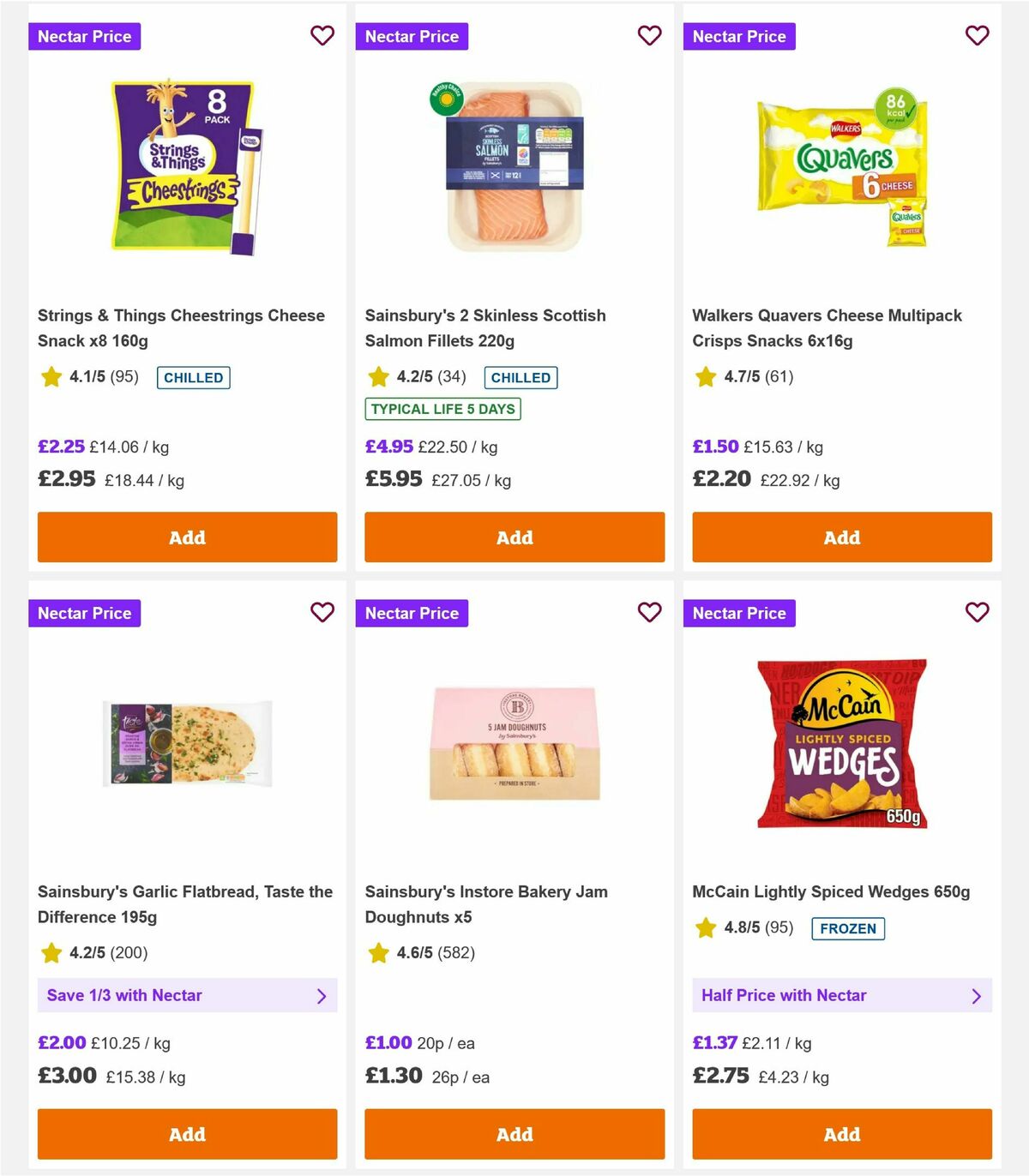The image size is (1029, 1176).
Task: Click the heart icon on Jam Doughnuts
Action: [x=649, y=613]
